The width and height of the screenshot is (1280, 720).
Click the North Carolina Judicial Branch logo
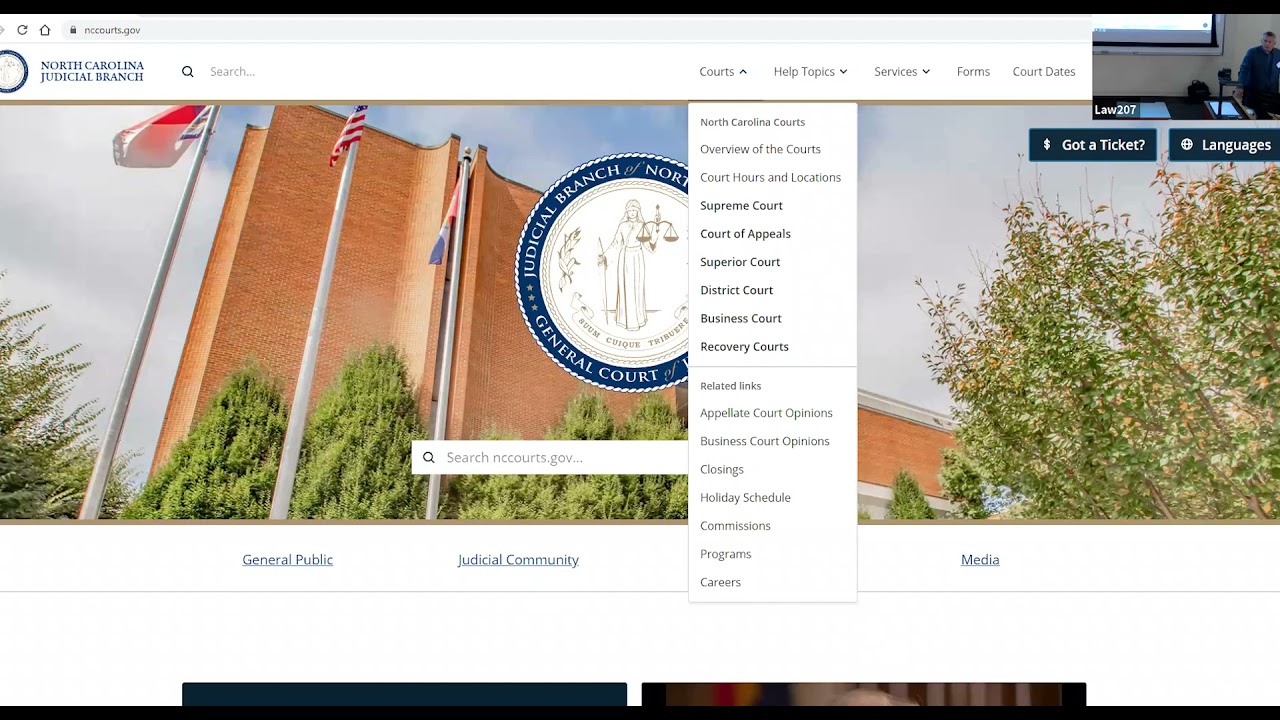72,72
